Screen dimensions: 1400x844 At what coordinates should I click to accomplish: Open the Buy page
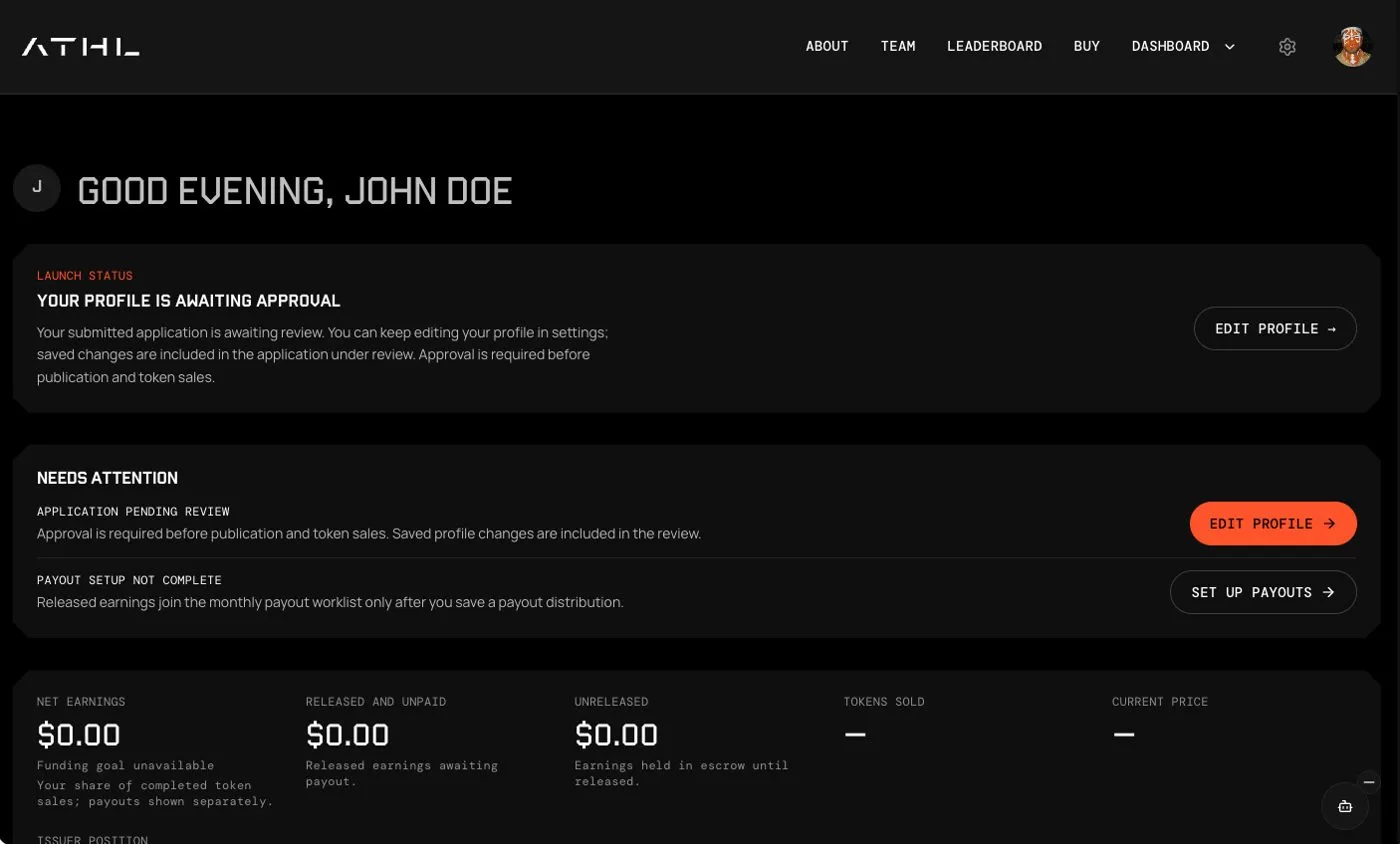(x=1086, y=46)
